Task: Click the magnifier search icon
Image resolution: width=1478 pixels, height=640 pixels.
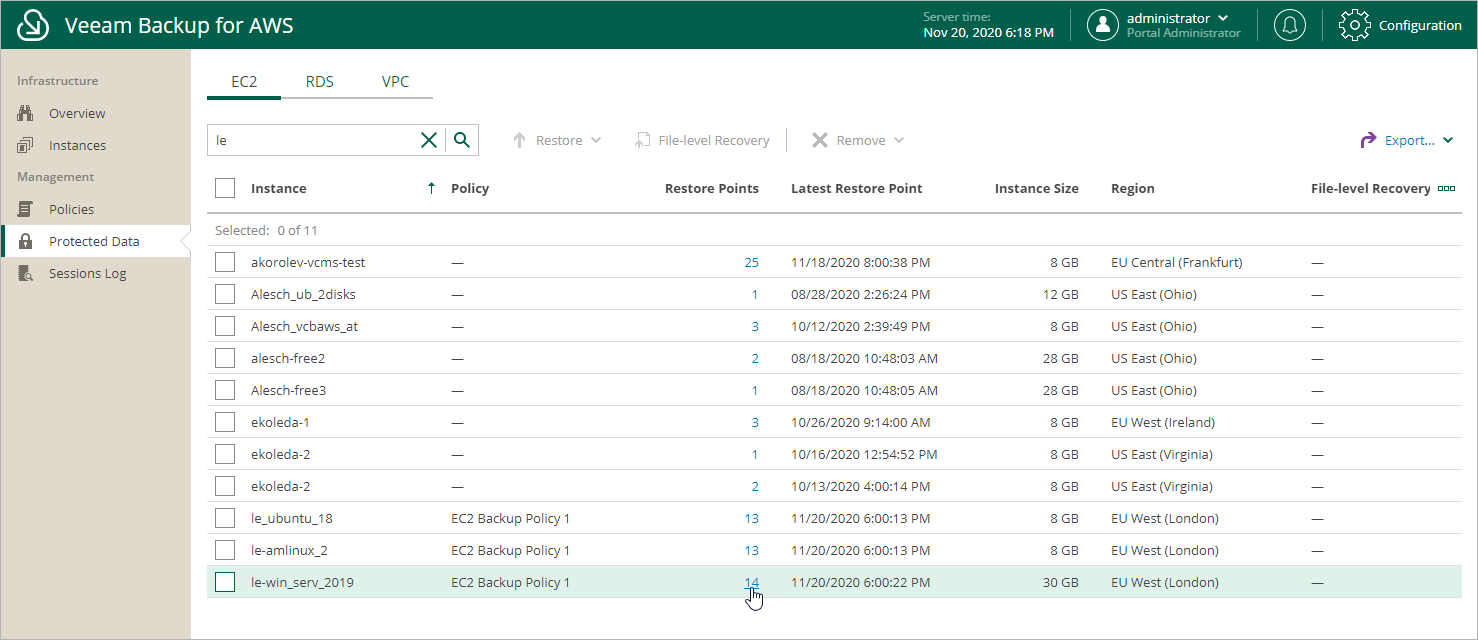Action: [x=462, y=140]
